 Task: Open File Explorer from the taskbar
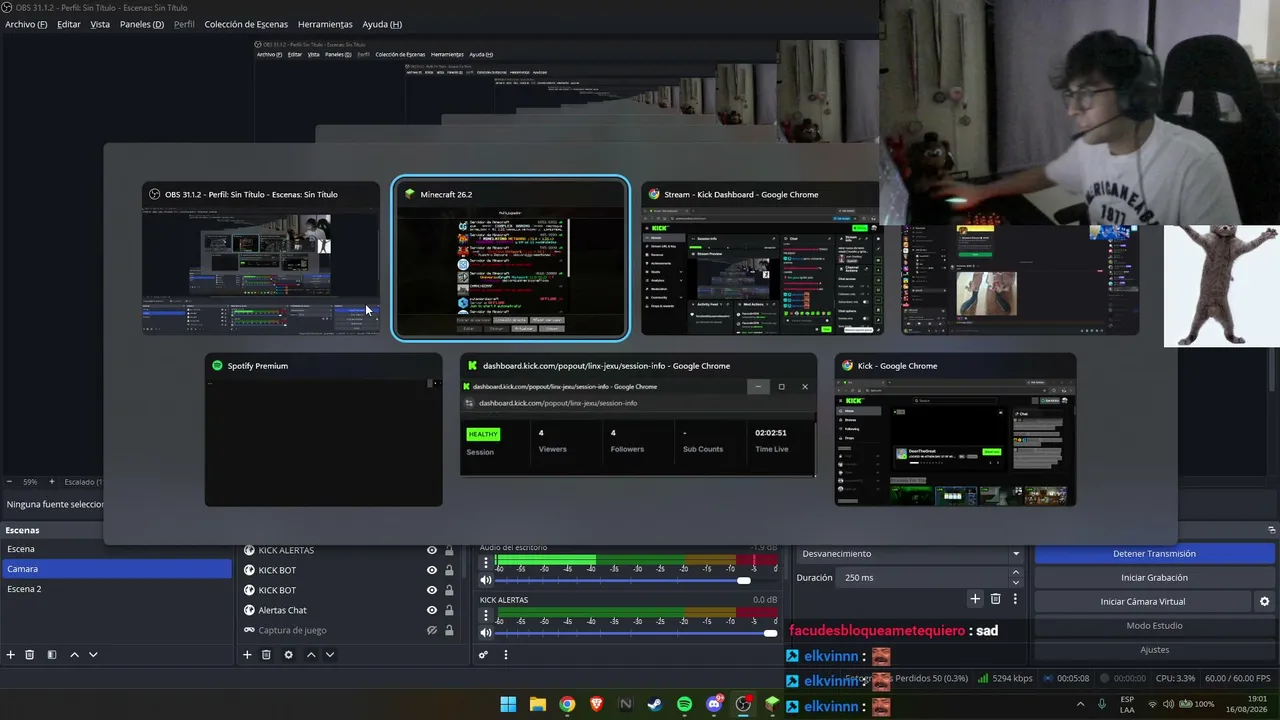click(537, 704)
